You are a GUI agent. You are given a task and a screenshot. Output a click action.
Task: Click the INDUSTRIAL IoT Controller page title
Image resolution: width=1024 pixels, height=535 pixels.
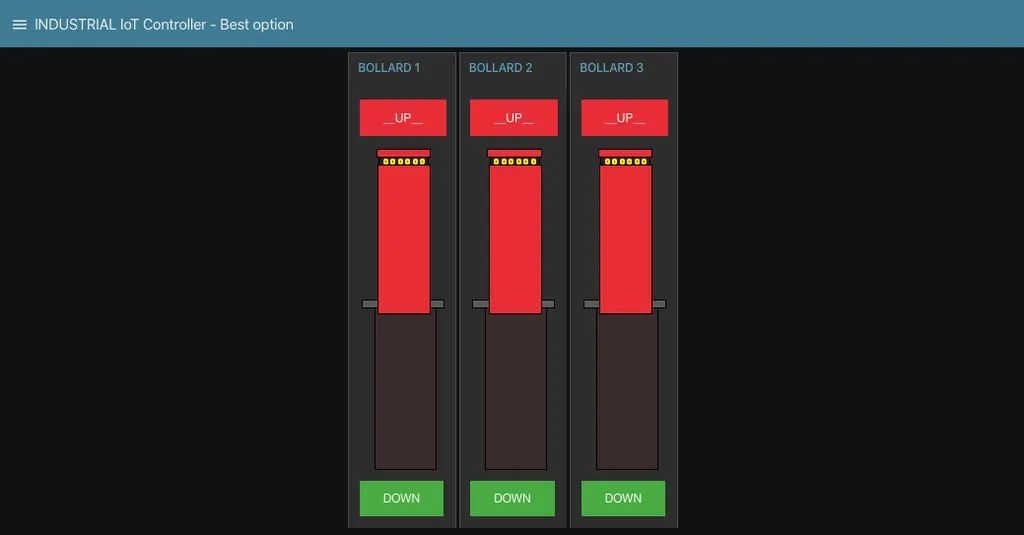[164, 24]
